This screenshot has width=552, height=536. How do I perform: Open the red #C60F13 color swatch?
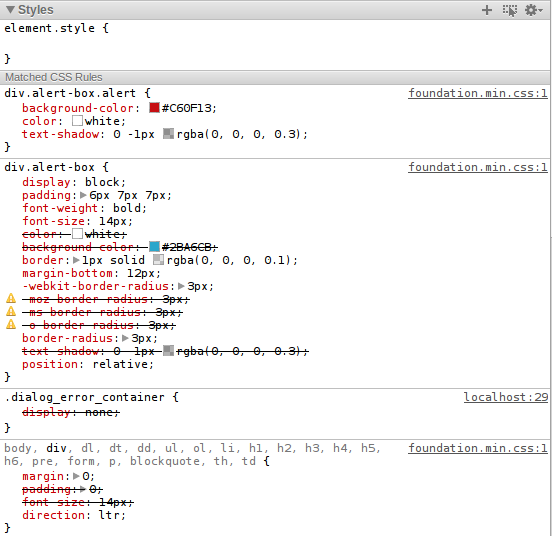pos(154,108)
